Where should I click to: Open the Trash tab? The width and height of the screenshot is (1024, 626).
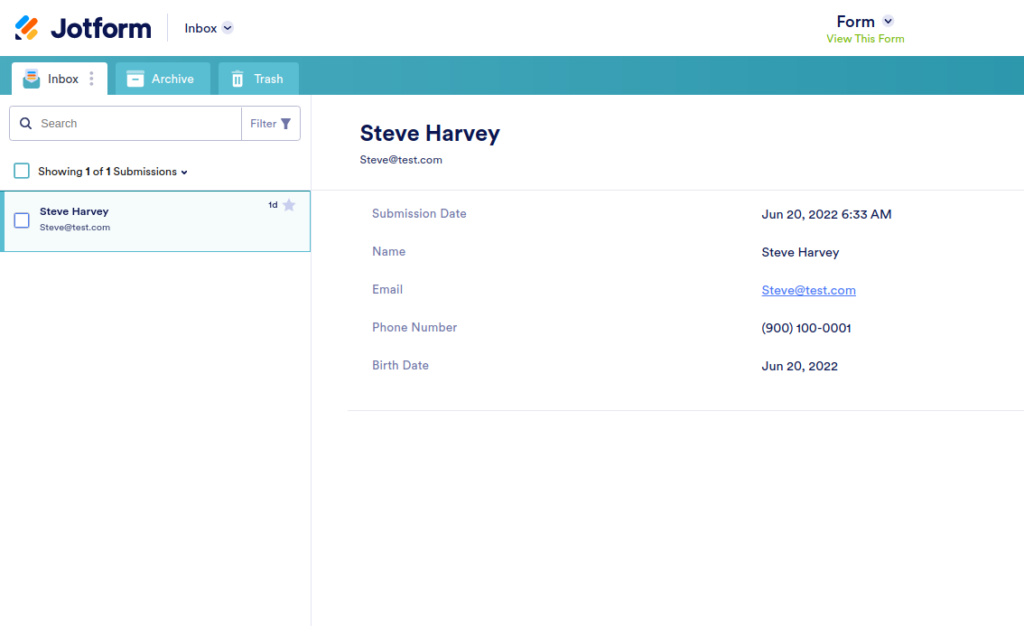(x=258, y=79)
